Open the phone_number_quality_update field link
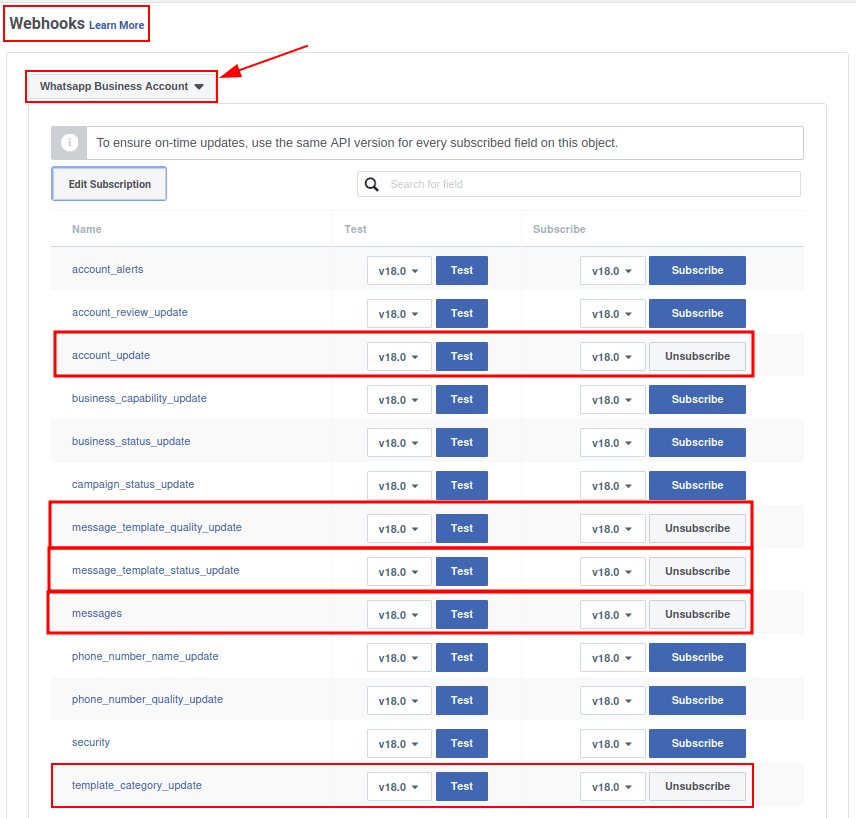The image size is (856, 818). pyautogui.click(x=147, y=699)
